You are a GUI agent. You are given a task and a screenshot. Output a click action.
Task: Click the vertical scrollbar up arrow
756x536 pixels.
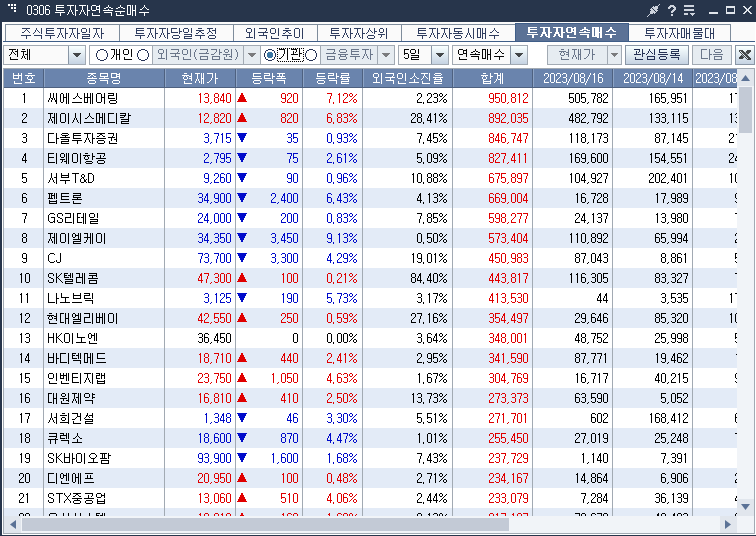tap(745, 78)
